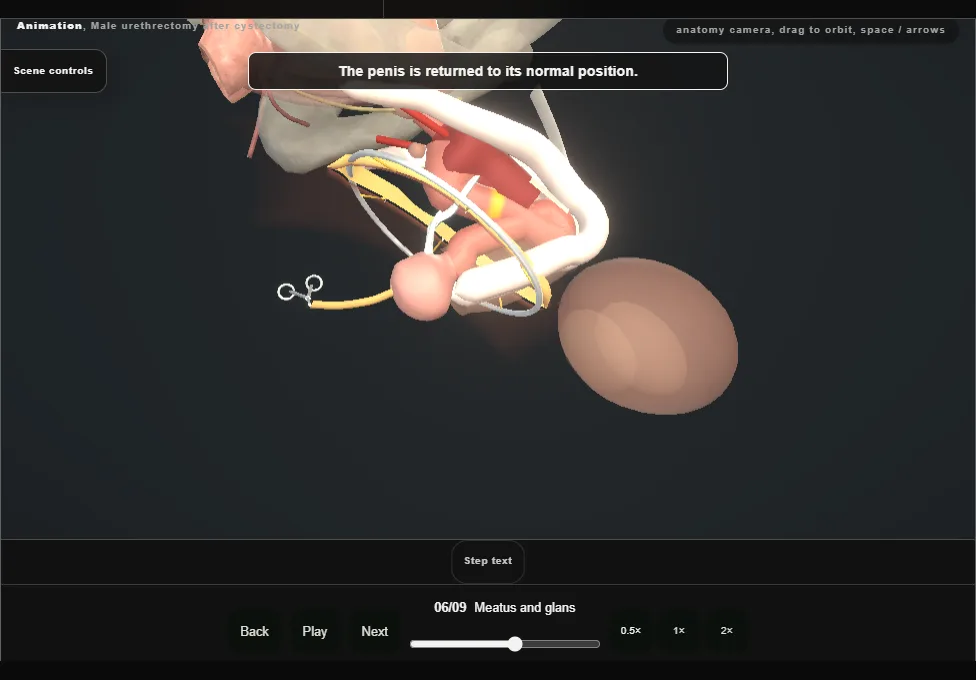
Task: Click the 'Male urethrectomy after cystectomy' title
Action: [195, 26]
